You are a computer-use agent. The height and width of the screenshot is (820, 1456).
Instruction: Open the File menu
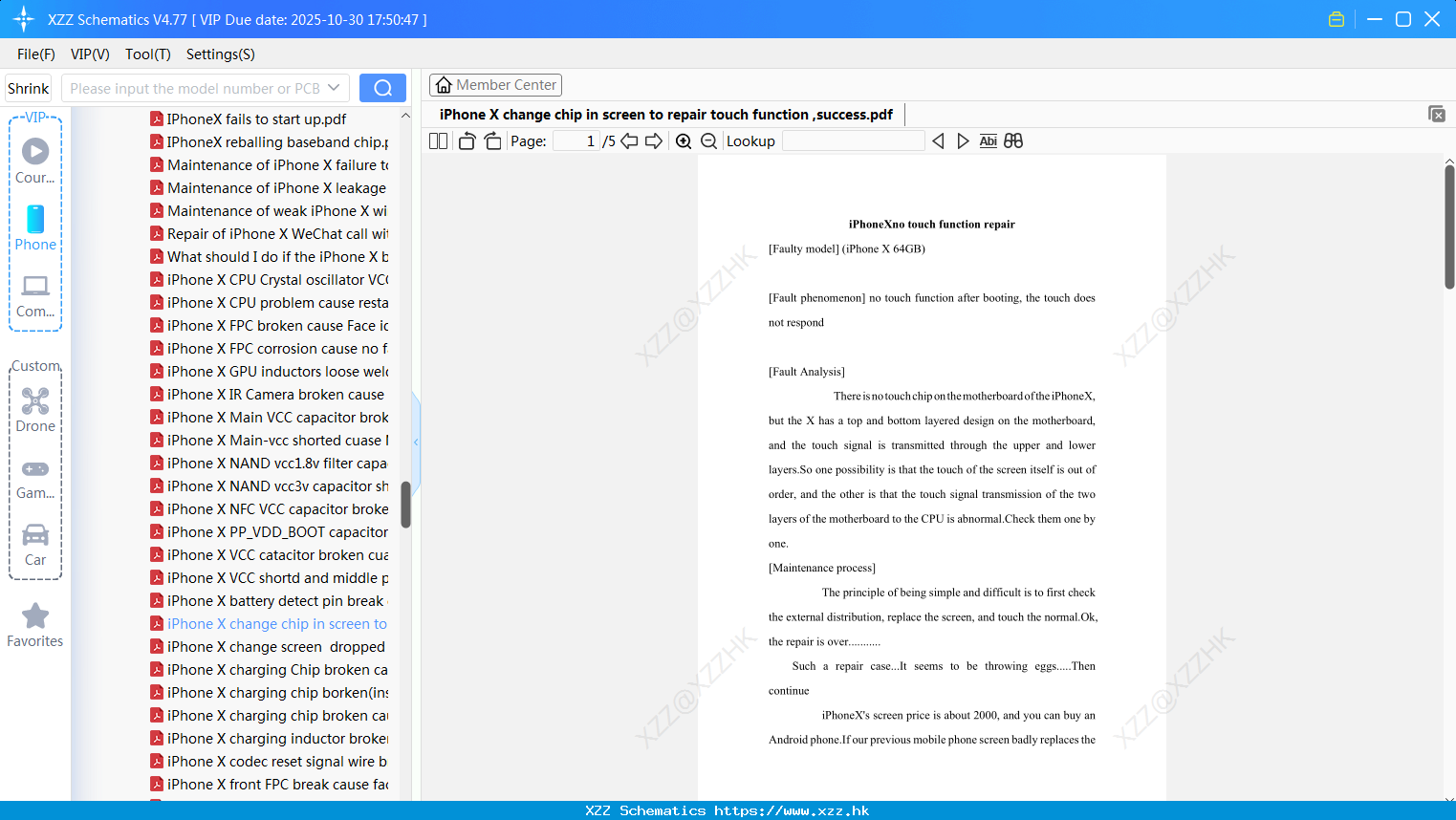click(x=36, y=54)
